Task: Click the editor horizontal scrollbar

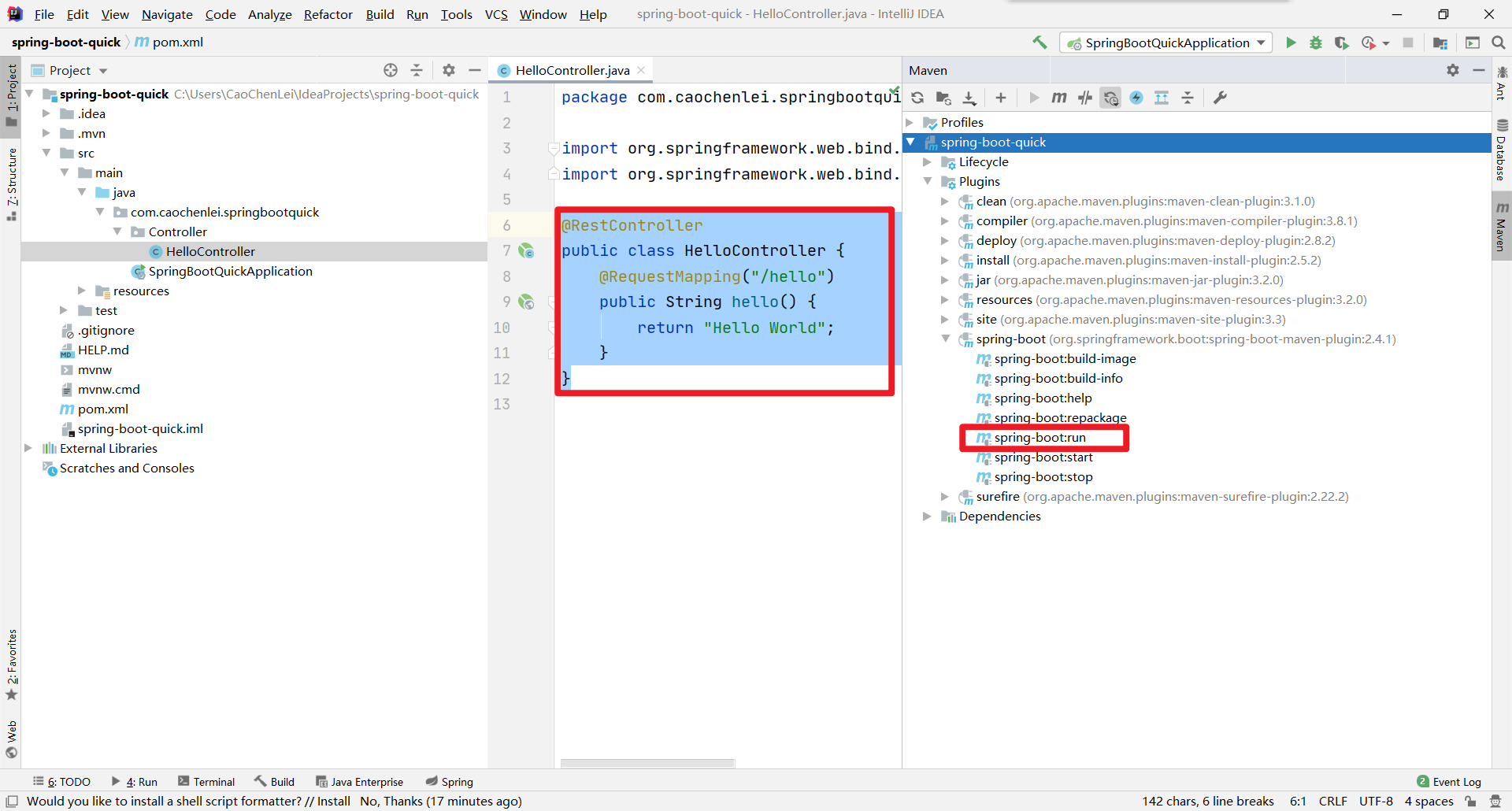Action: [x=647, y=763]
